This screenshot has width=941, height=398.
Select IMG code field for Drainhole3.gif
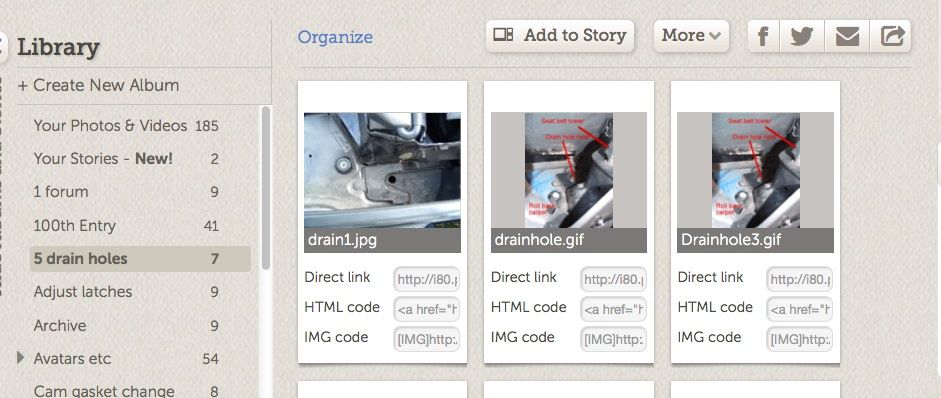(799, 339)
